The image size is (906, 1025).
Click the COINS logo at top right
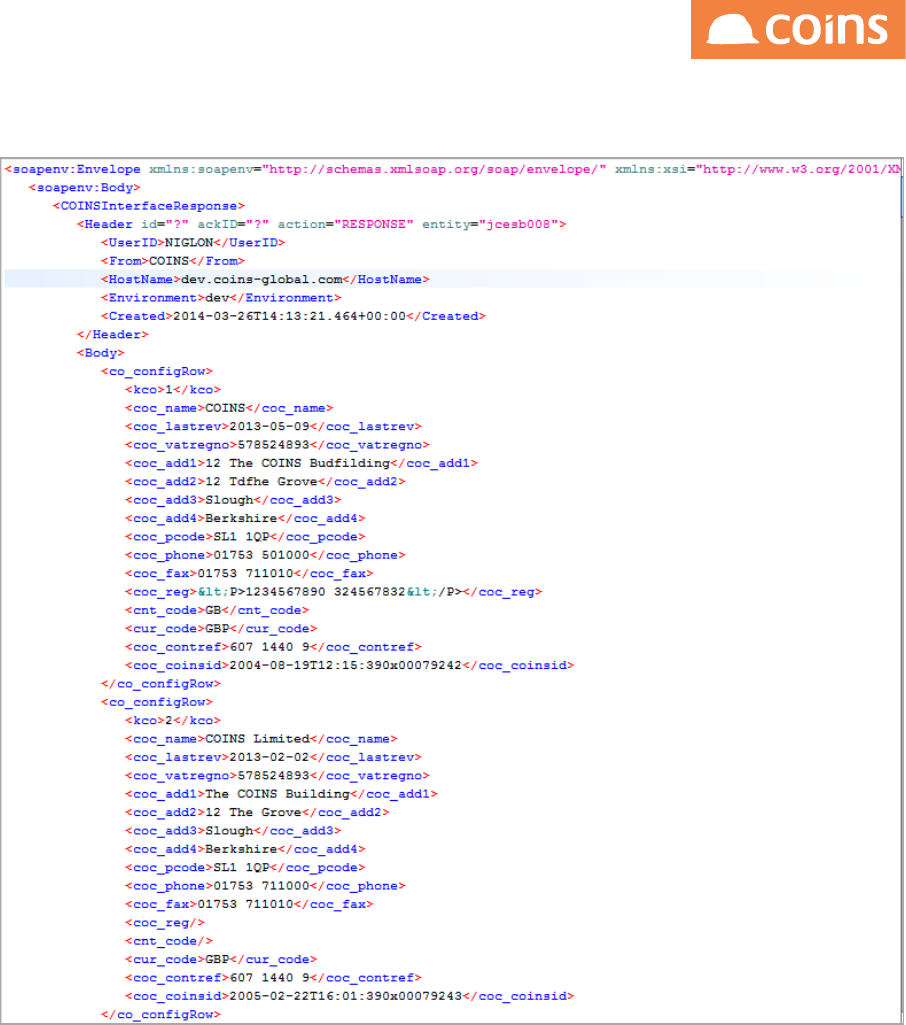click(798, 29)
